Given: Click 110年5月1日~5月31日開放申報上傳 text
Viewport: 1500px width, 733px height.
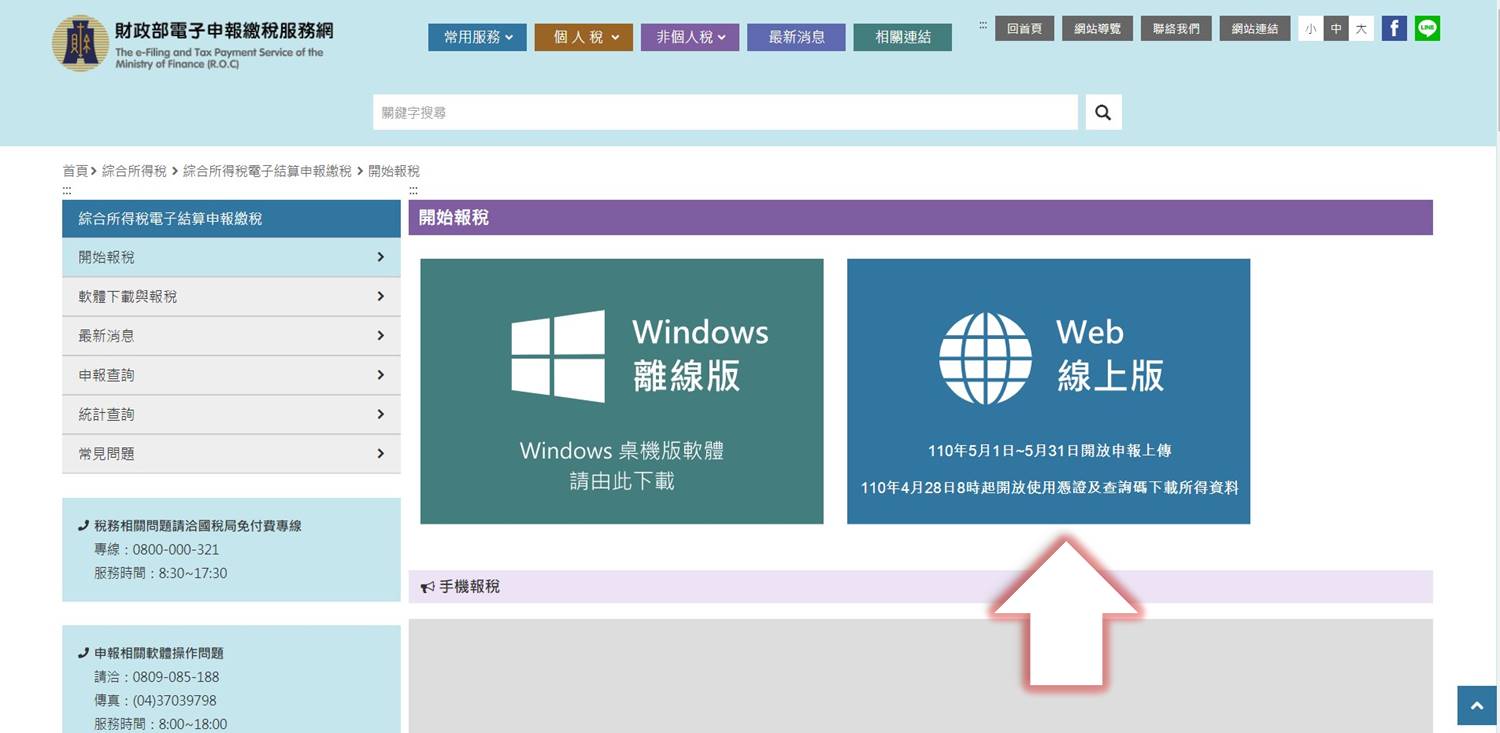Looking at the screenshot, I should coord(1049,451).
